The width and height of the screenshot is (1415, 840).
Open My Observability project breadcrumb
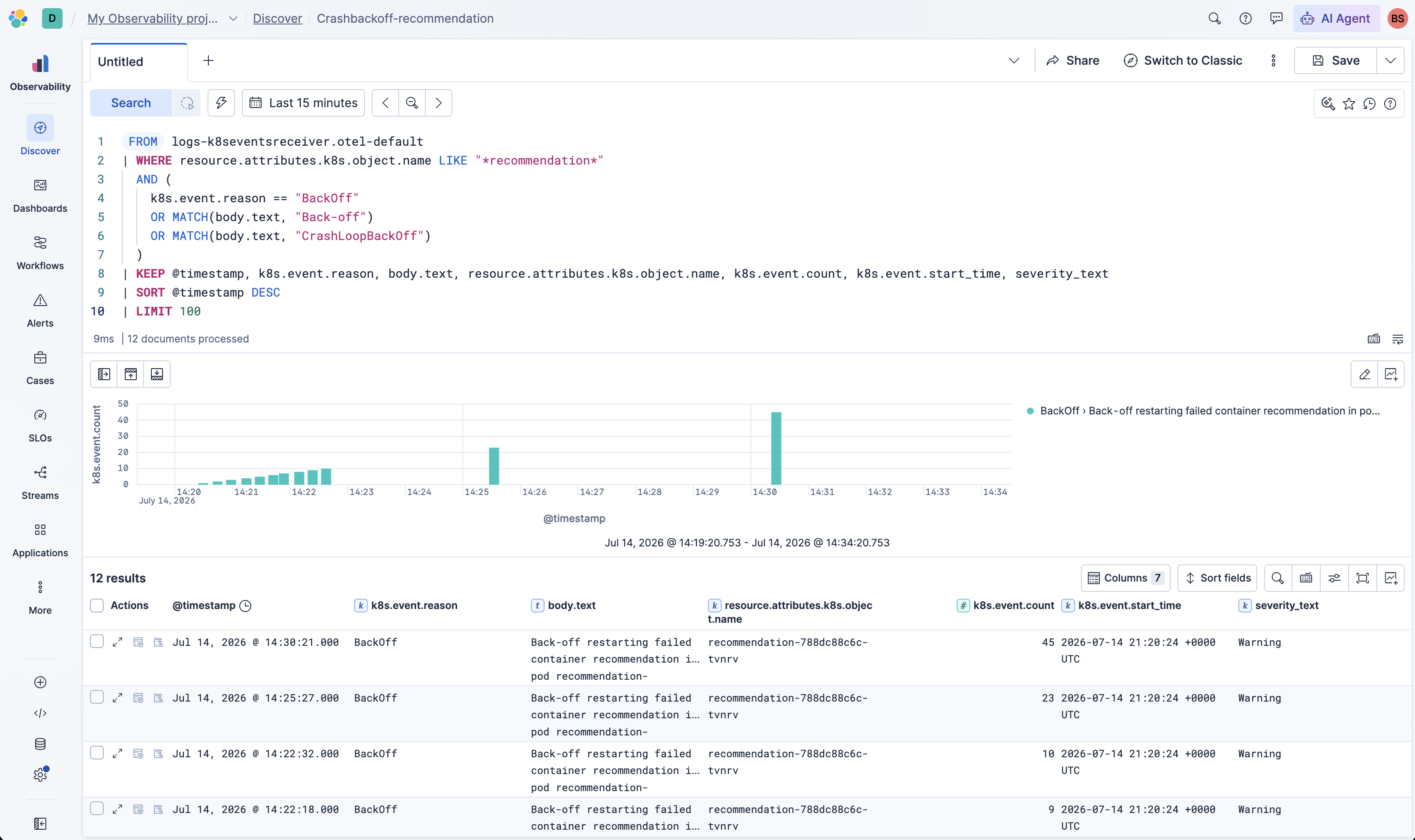coord(152,18)
